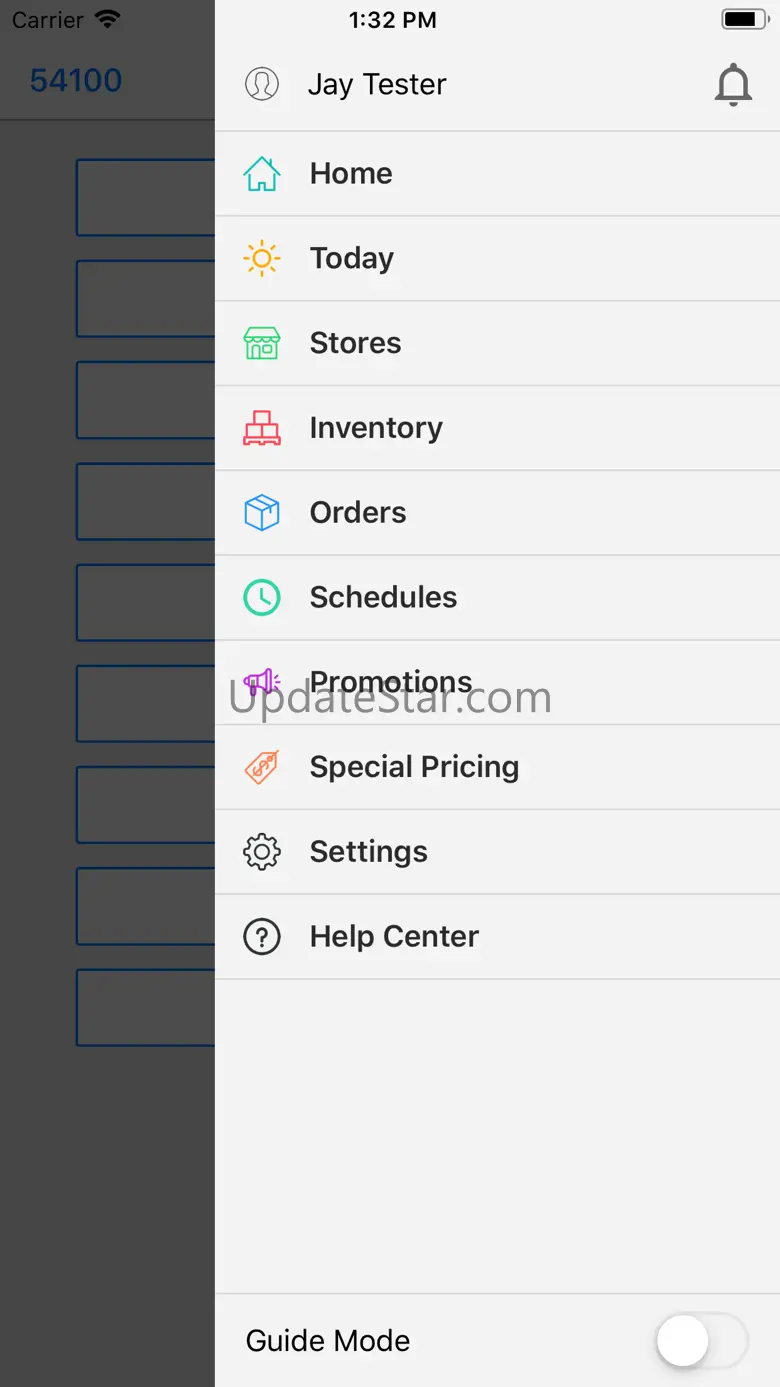
Task: Click the Today sun icon
Action: tap(262, 258)
